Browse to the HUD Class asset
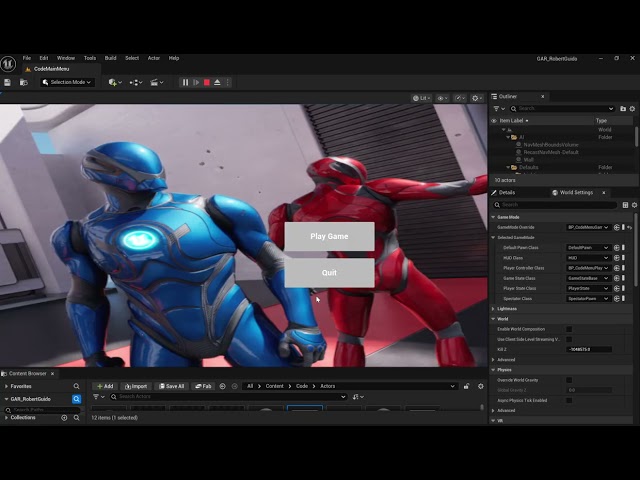Screen dimensions: 640x480 [617, 258]
